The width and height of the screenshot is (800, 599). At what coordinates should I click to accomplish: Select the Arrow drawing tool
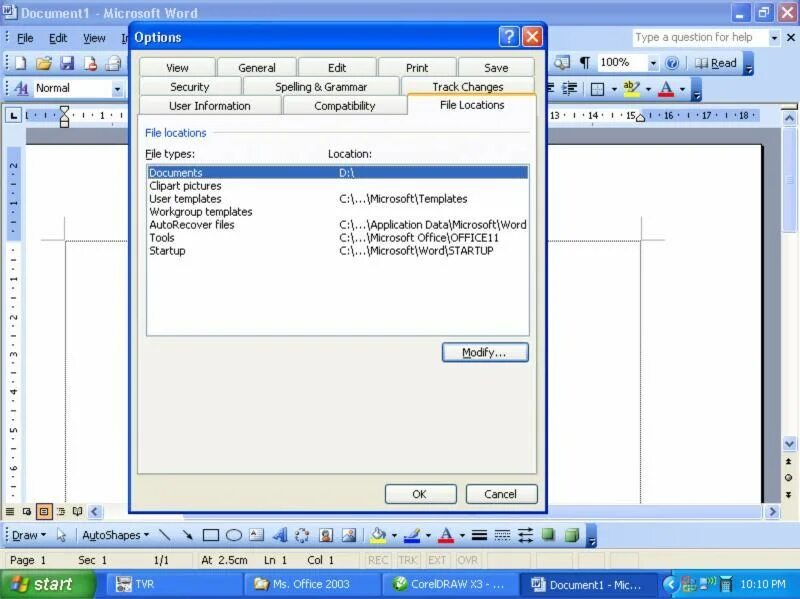tap(187, 535)
